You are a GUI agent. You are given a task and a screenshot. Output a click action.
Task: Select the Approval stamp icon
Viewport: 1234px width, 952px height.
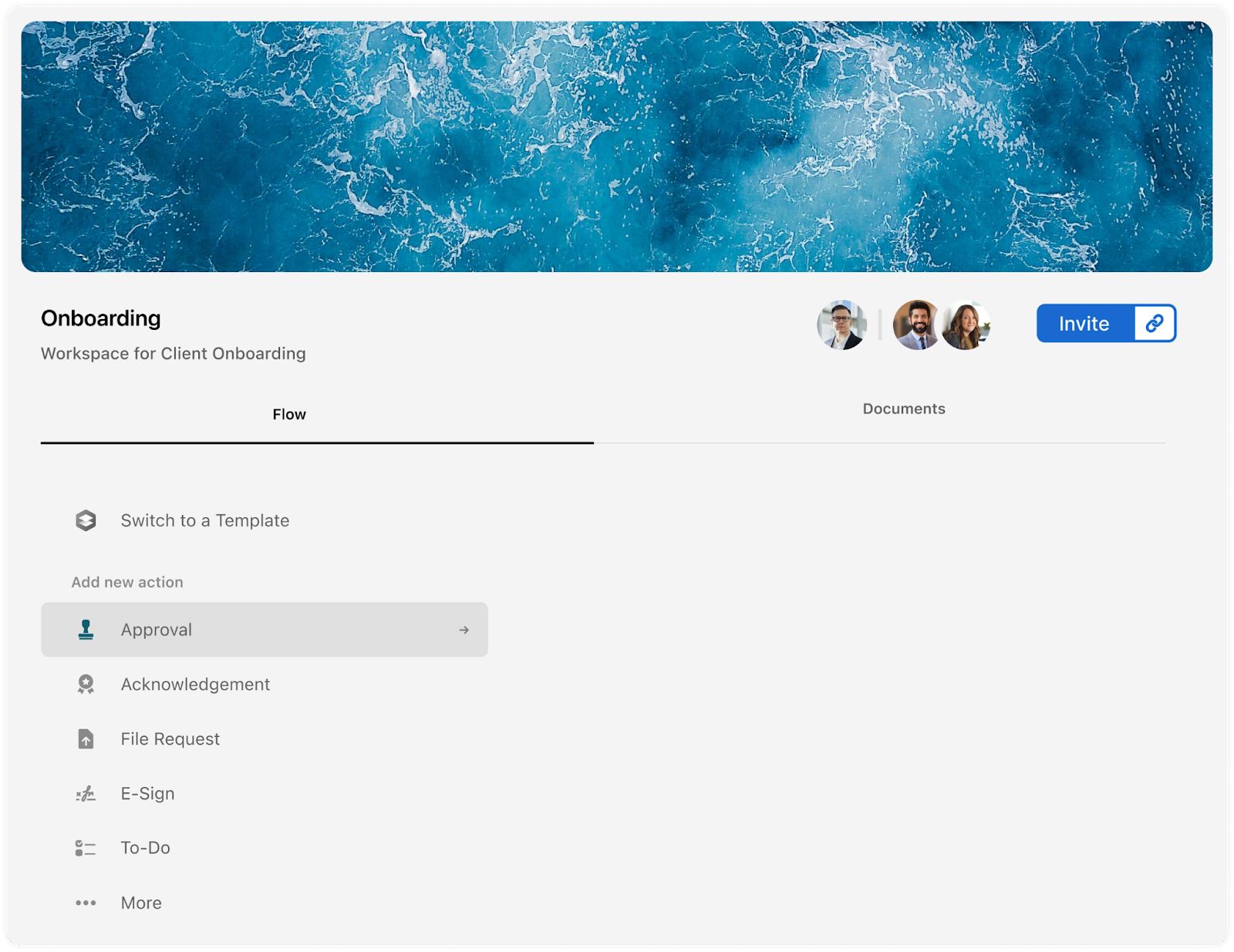(86, 629)
